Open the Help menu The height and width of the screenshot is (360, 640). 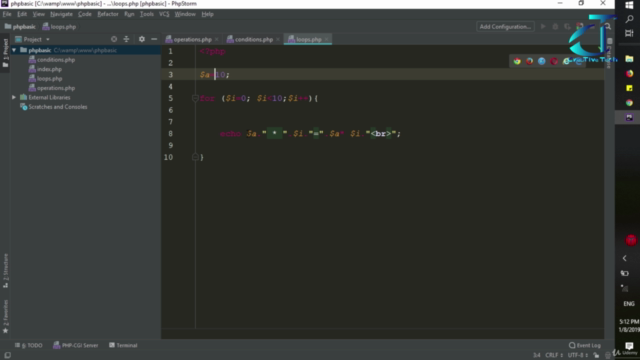207,14
